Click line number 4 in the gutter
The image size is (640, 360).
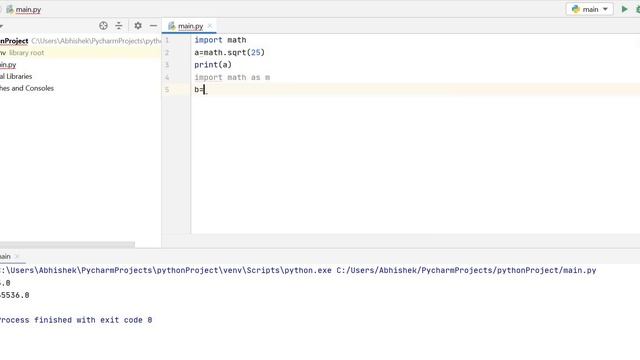click(x=167, y=77)
